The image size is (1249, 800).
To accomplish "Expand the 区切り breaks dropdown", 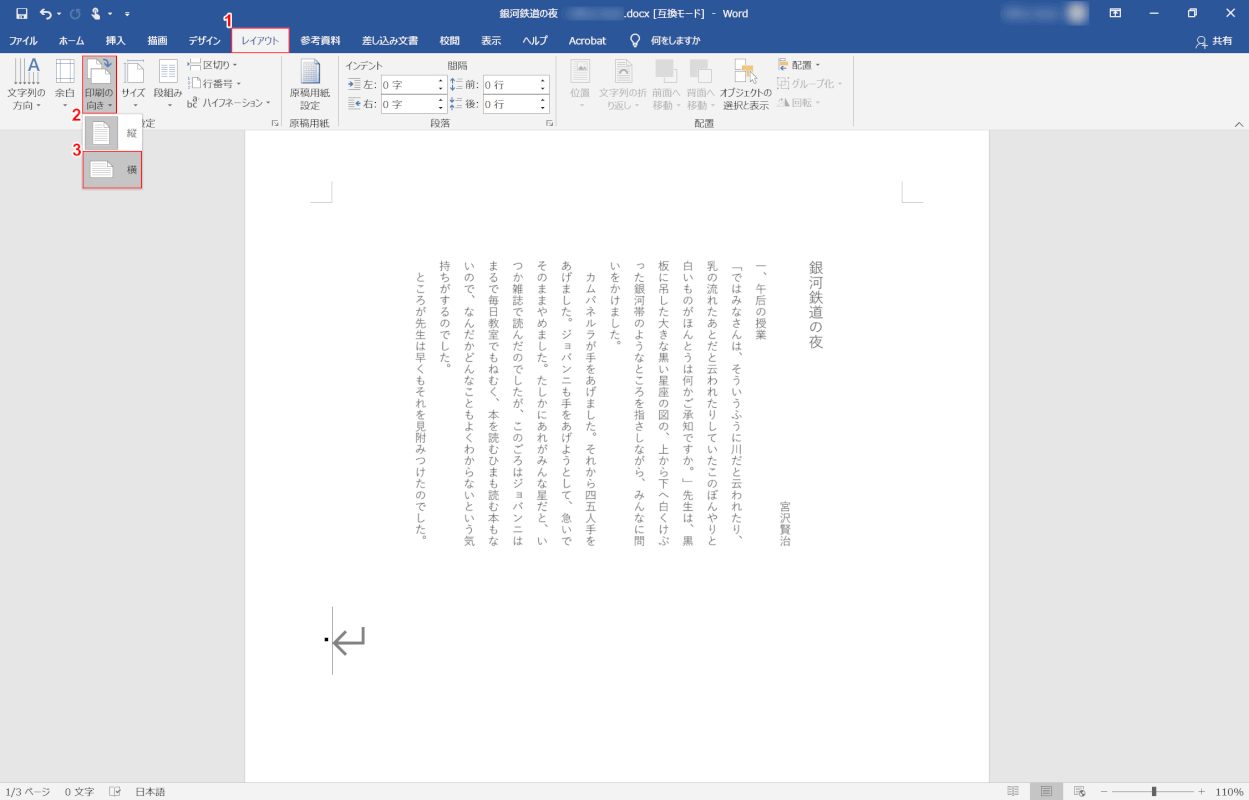I will tap(213, 65).
